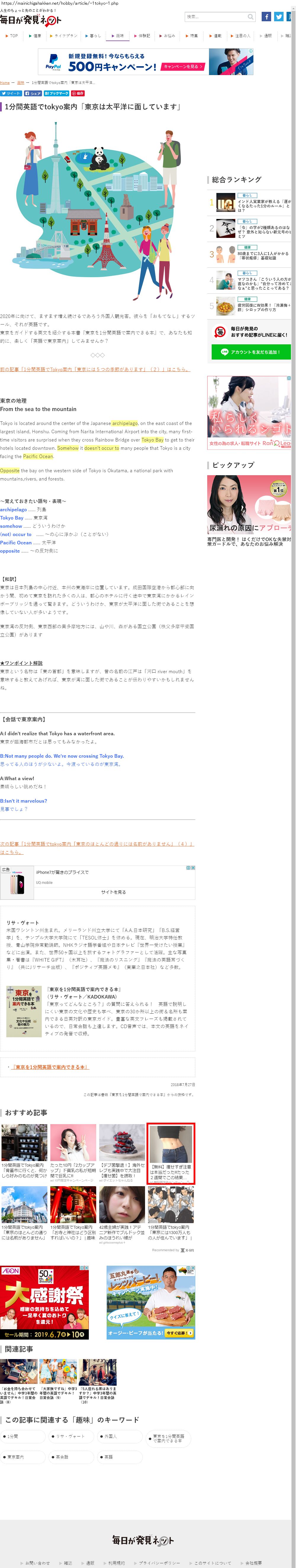The width and height of the screenshot is (296, 1568).
Task: Select the 英語 keyword tag
Action: [120, 1457]
